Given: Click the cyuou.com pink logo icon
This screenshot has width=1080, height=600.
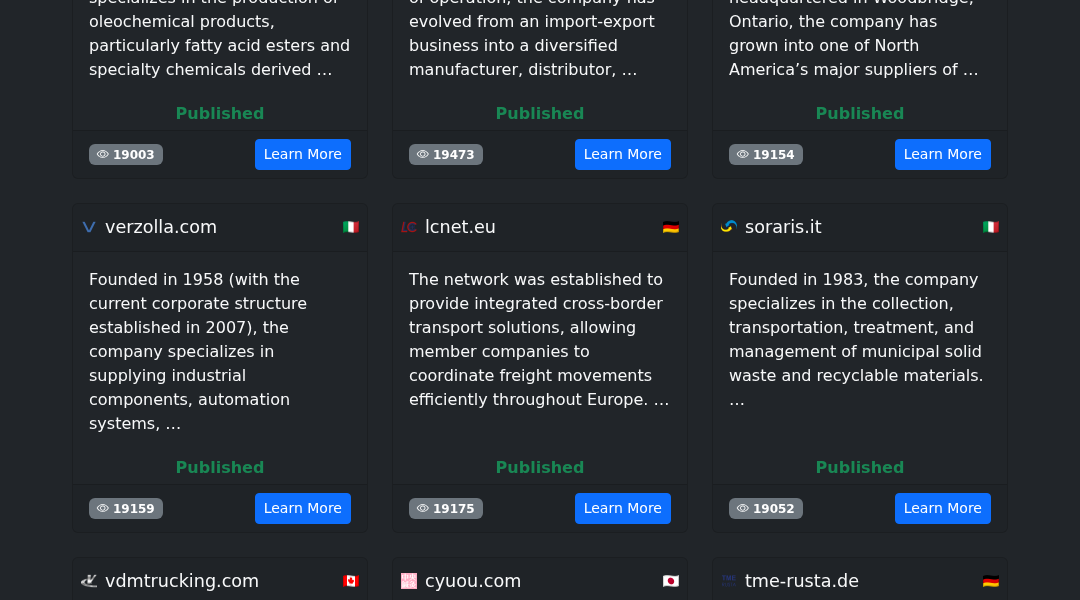Looking at the screenshot, I should (x=408, y=581).
